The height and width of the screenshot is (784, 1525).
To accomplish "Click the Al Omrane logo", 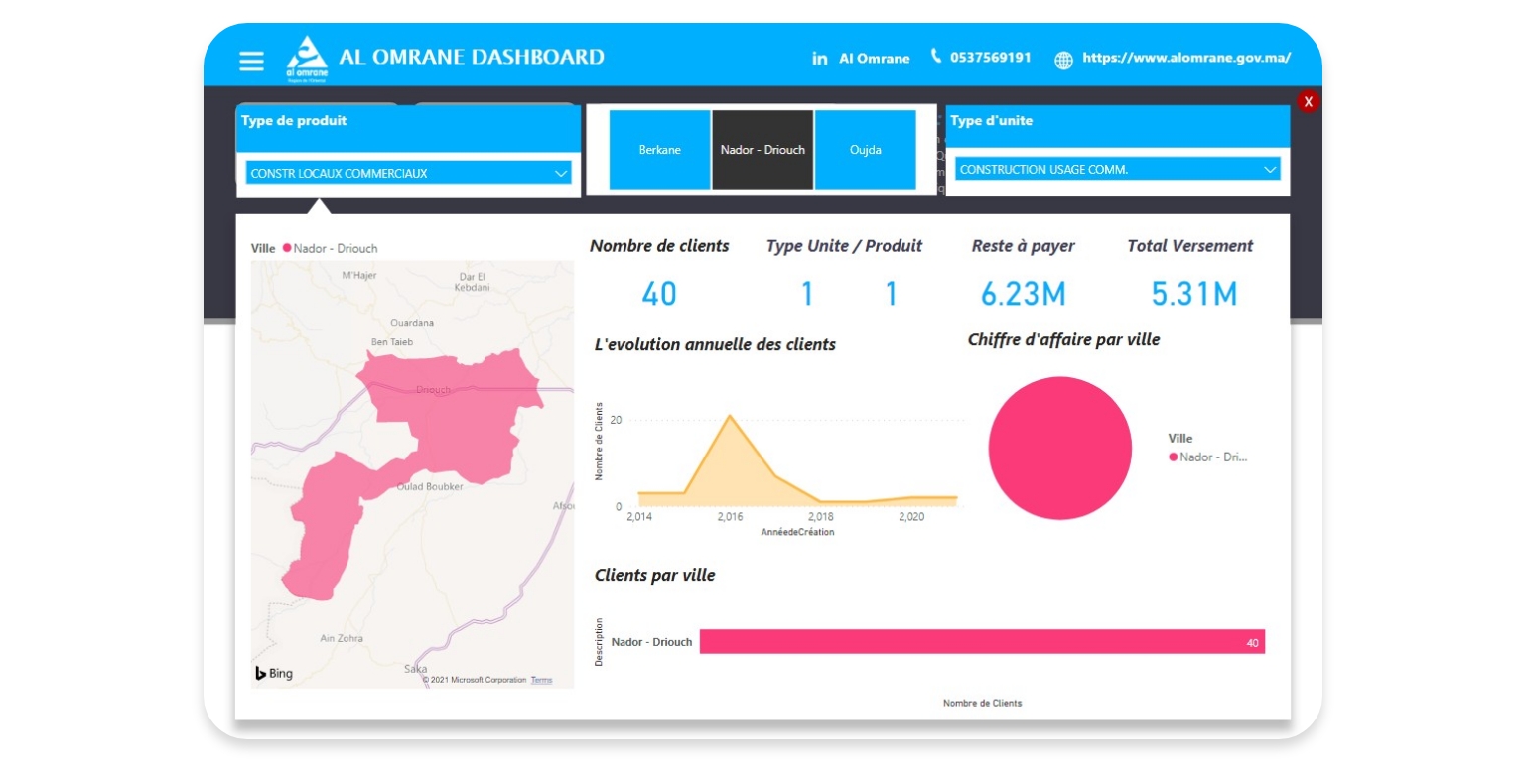I will click(x=307, y=59).
